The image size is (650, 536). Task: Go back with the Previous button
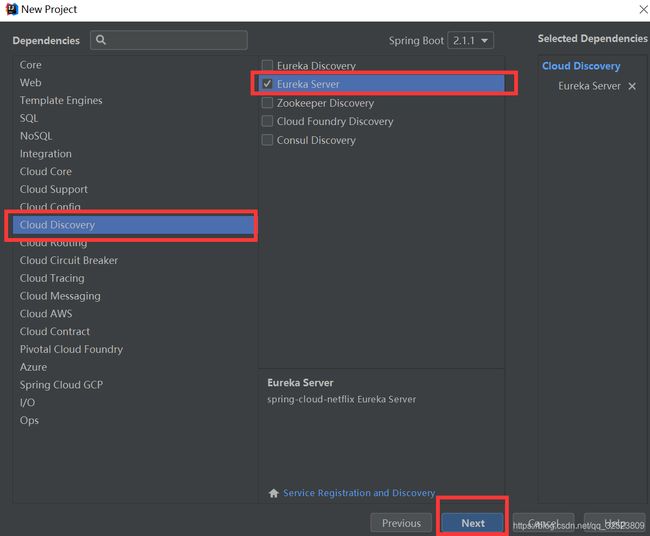(x=401, y=523)
